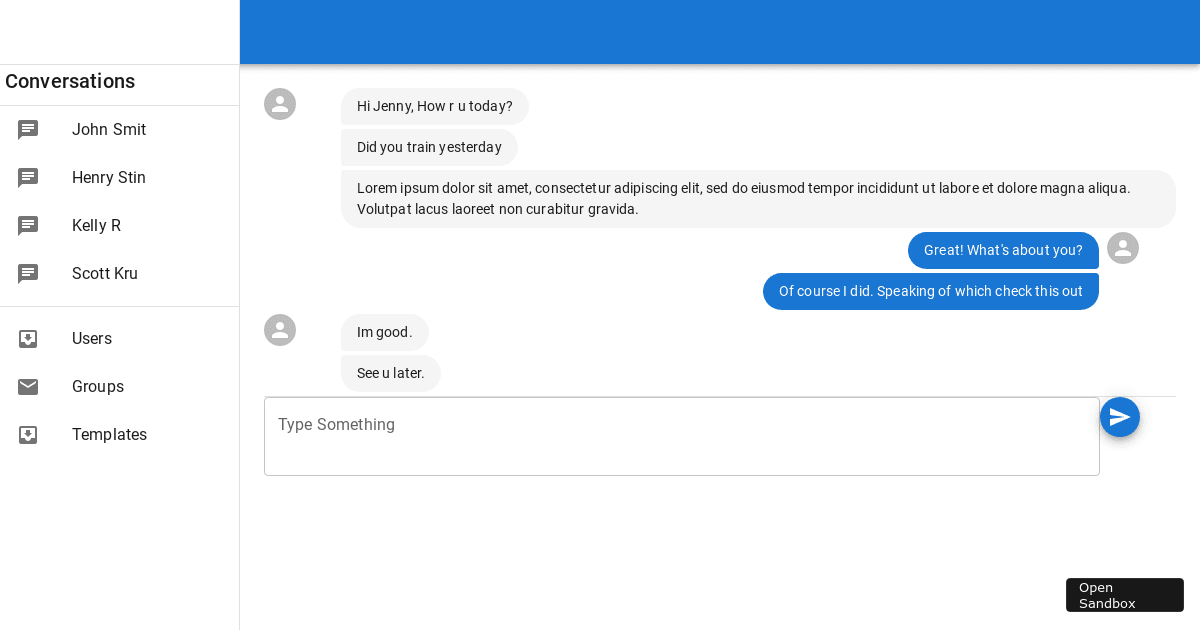Click the Conversations header
1200x630 pixels.
[70, 81]
